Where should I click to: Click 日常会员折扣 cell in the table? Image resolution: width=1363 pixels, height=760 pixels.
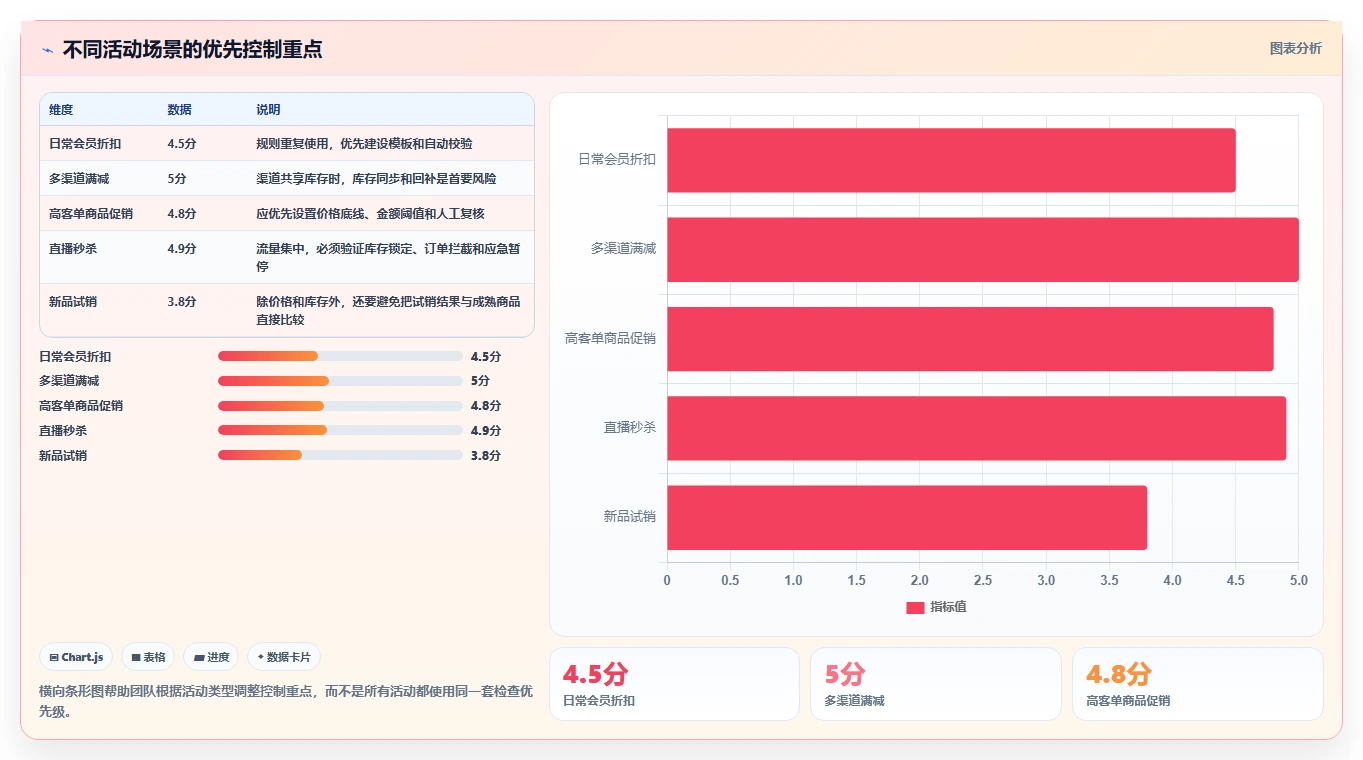click(85, 144)
